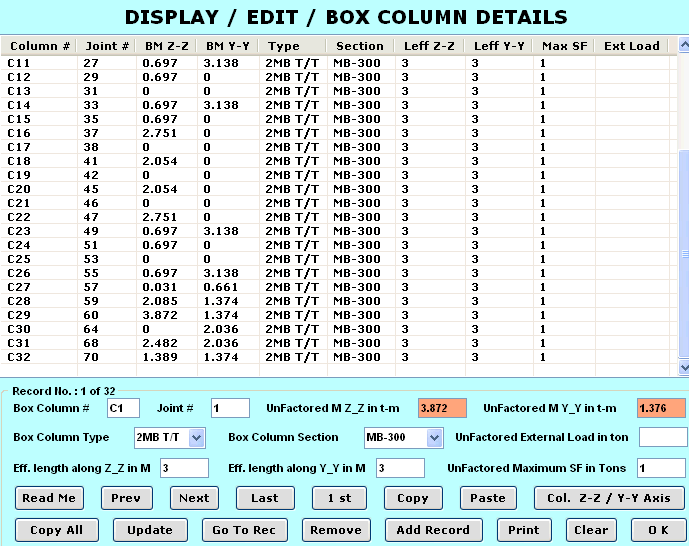Click UnFactored Maximum SF input field
Screen dimensions: 689x546
(x=661, y=468)
